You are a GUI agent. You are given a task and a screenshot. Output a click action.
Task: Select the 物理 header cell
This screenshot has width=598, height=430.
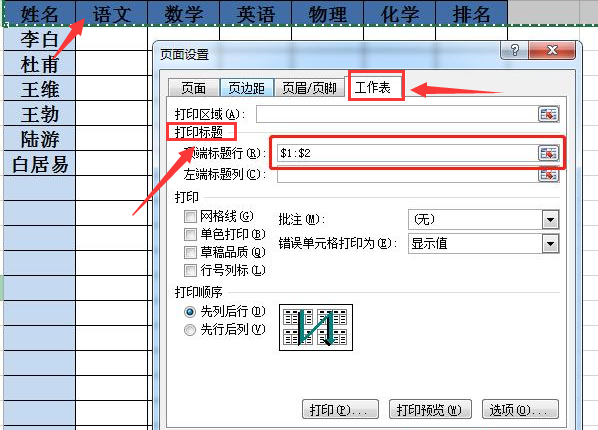328,13
